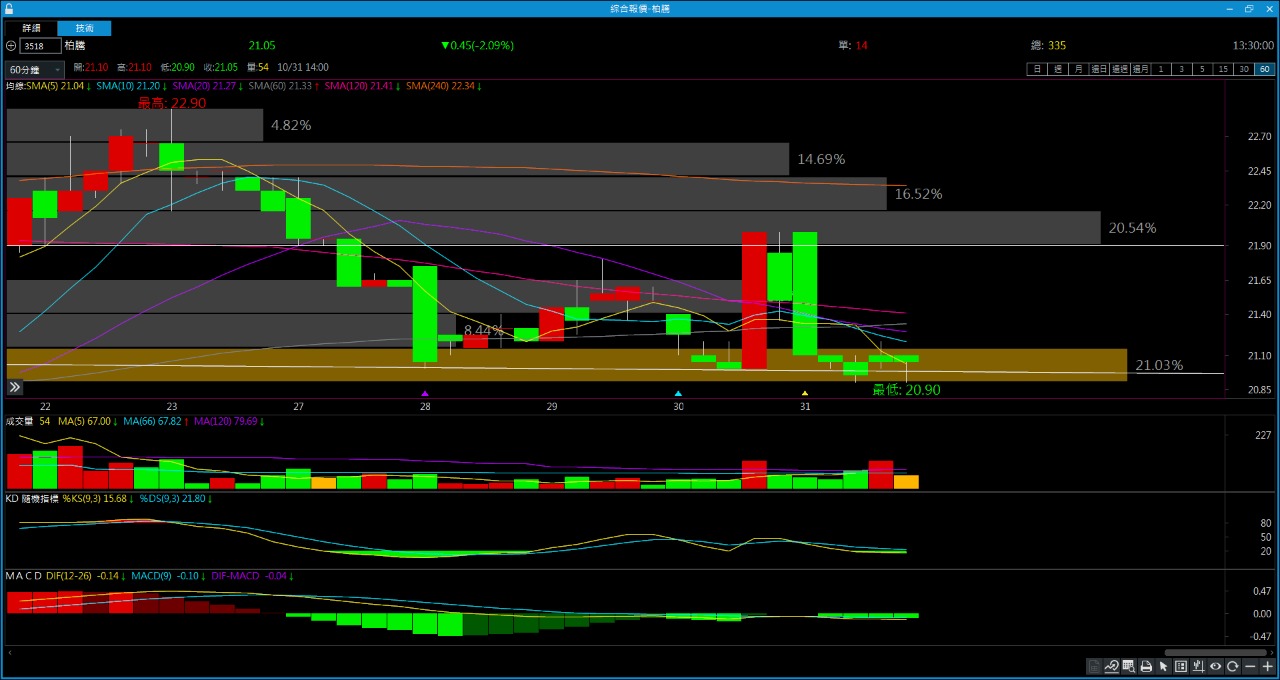Toggle the lock icon in title bar
The width and height of the screenshot is (1280, 680).
(9, 8)
